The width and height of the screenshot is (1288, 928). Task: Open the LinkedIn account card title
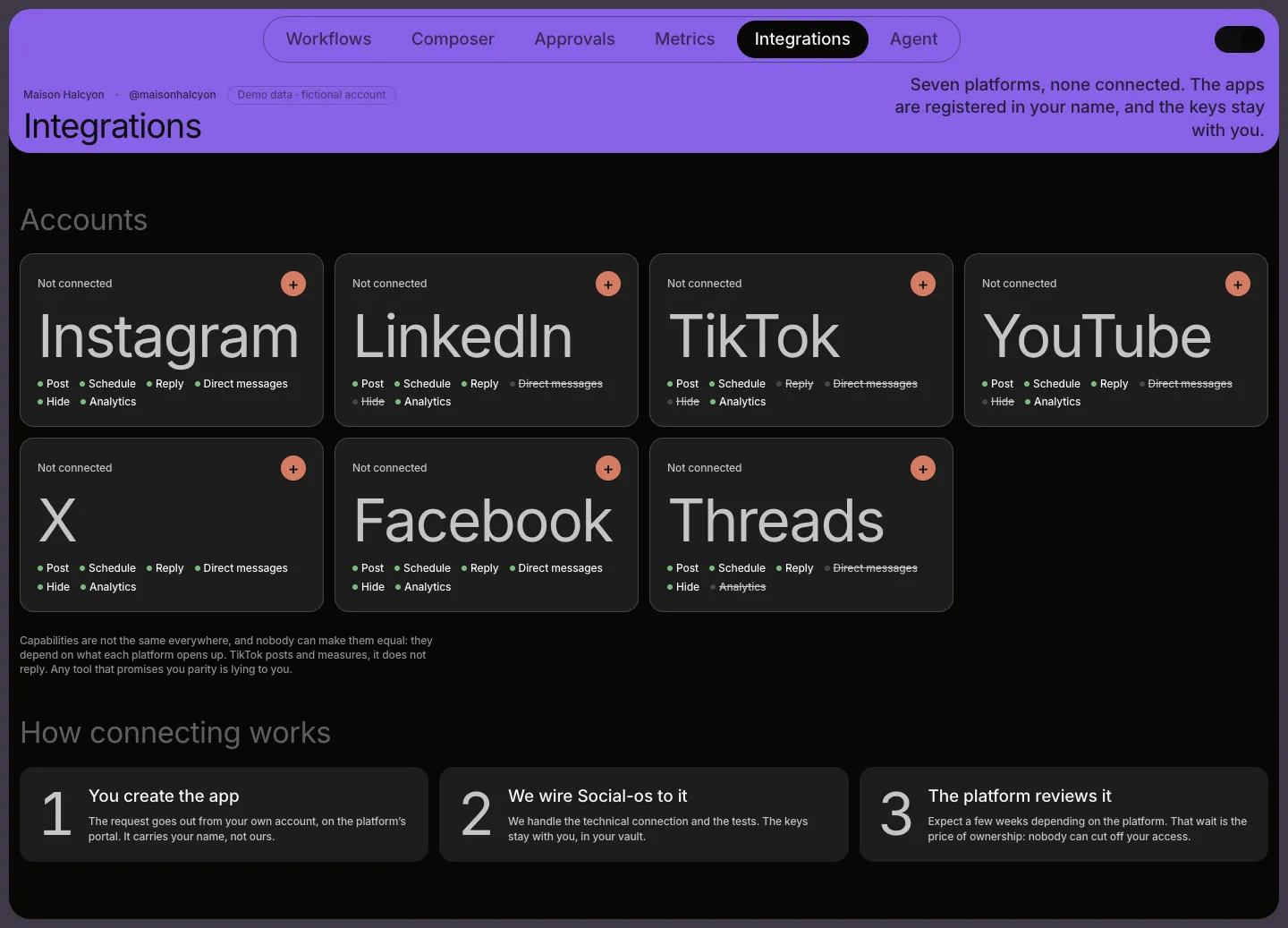(x=462, y=337)
